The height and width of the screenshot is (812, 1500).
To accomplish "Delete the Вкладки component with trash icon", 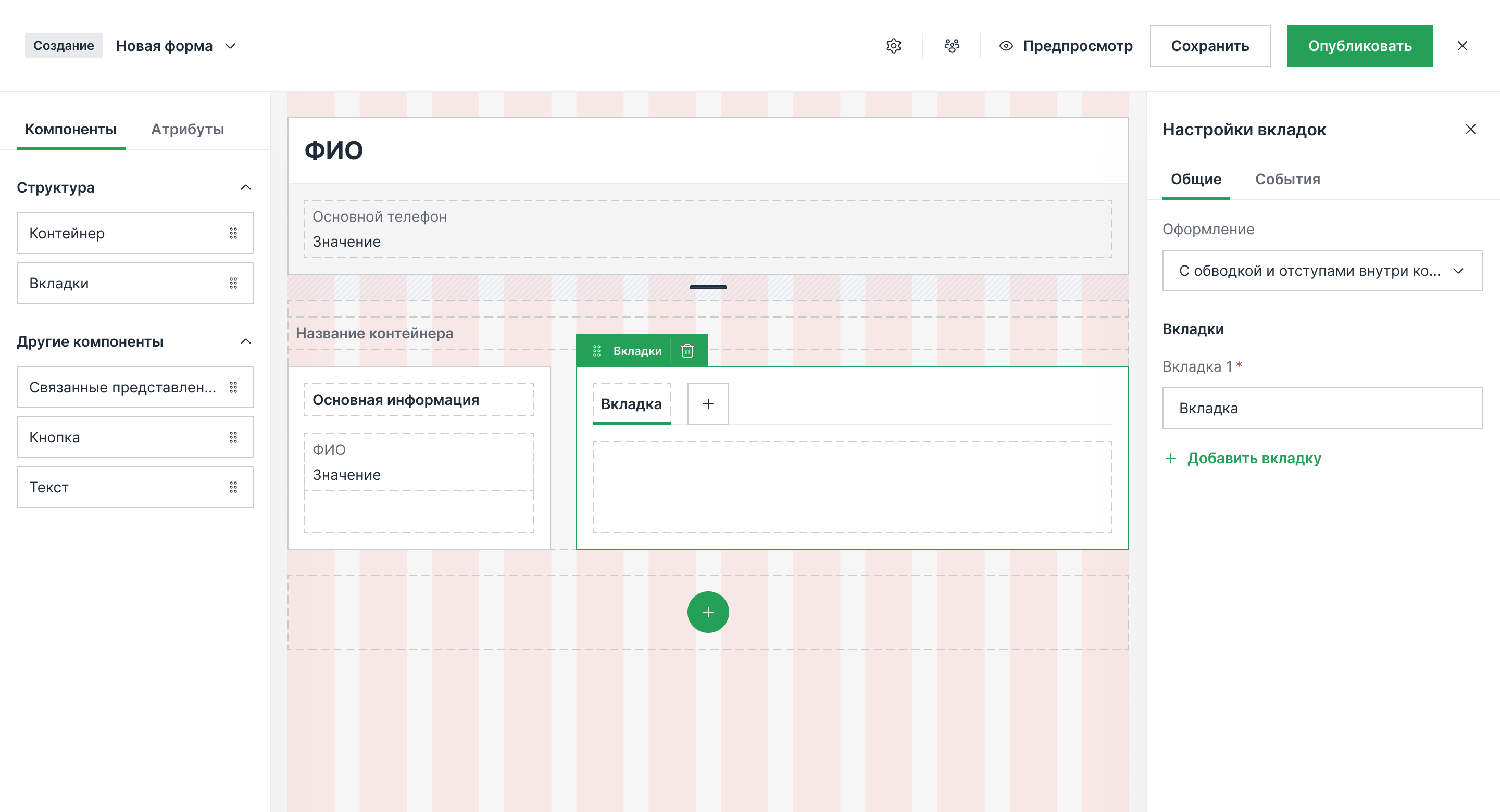I will (687, 351).
